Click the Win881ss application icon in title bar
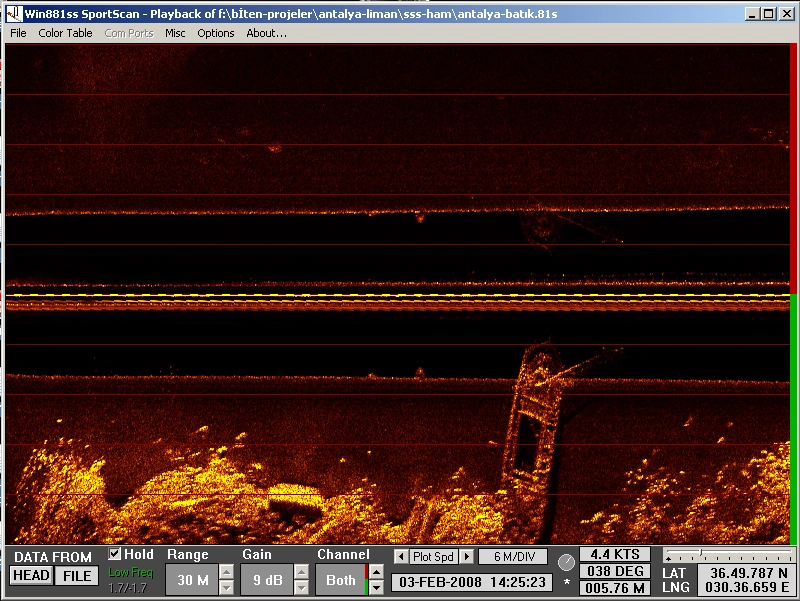800x601 pixels. (x=13, y=14)
